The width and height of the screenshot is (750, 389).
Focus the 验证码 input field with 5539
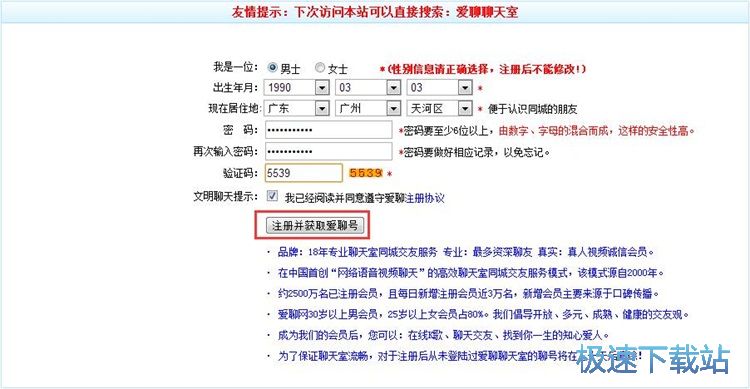coord(304,173)
